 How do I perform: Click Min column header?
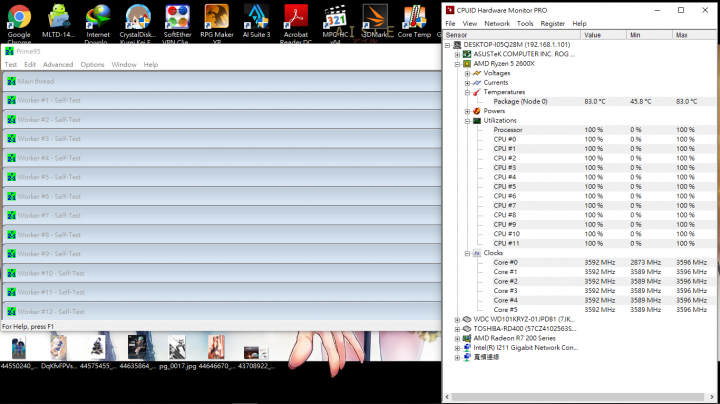pos(649,35)
